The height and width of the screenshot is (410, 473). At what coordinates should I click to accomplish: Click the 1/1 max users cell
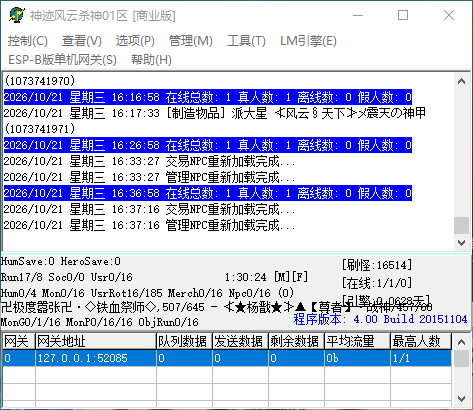point(421,358)
